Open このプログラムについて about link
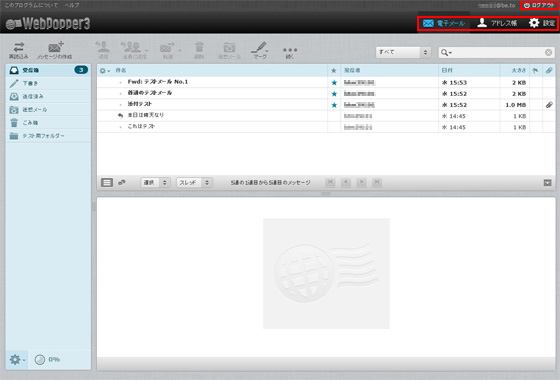This screenshot has width=560, height=380. tap(31, 5)
